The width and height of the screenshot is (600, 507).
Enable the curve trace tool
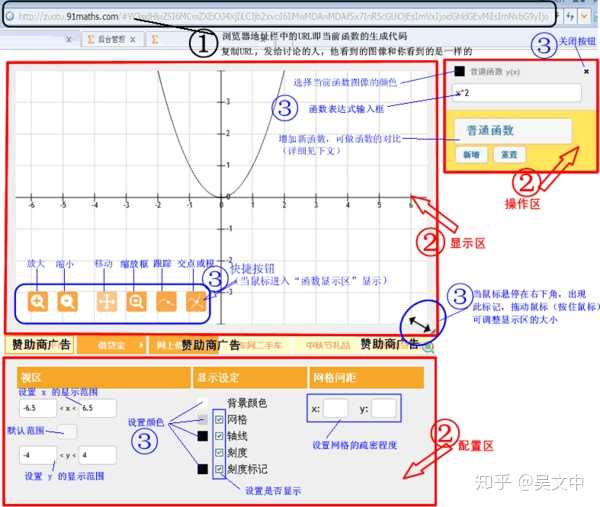166,301
